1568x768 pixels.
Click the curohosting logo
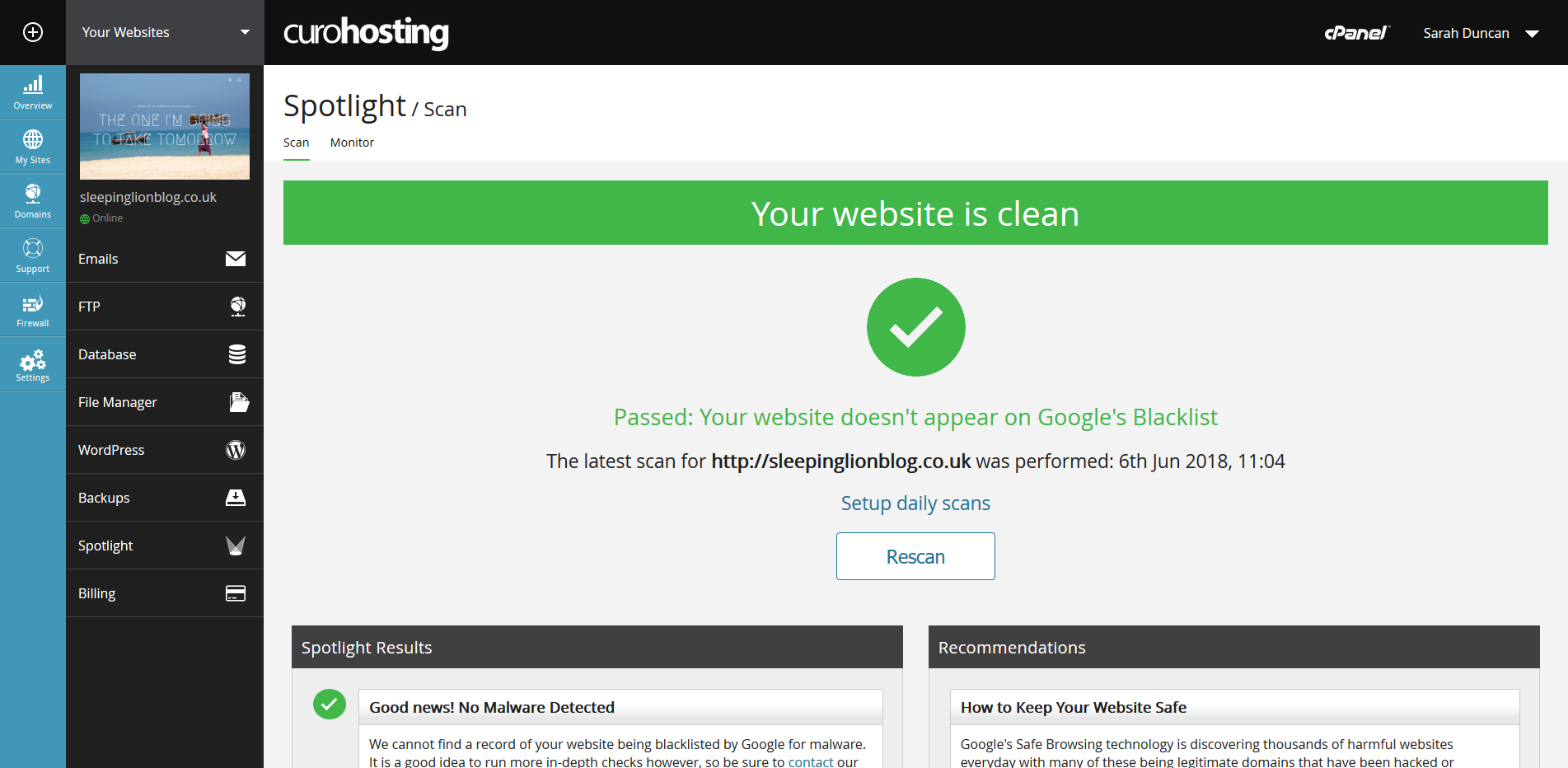pyautogui.click(x=366, y=33)
